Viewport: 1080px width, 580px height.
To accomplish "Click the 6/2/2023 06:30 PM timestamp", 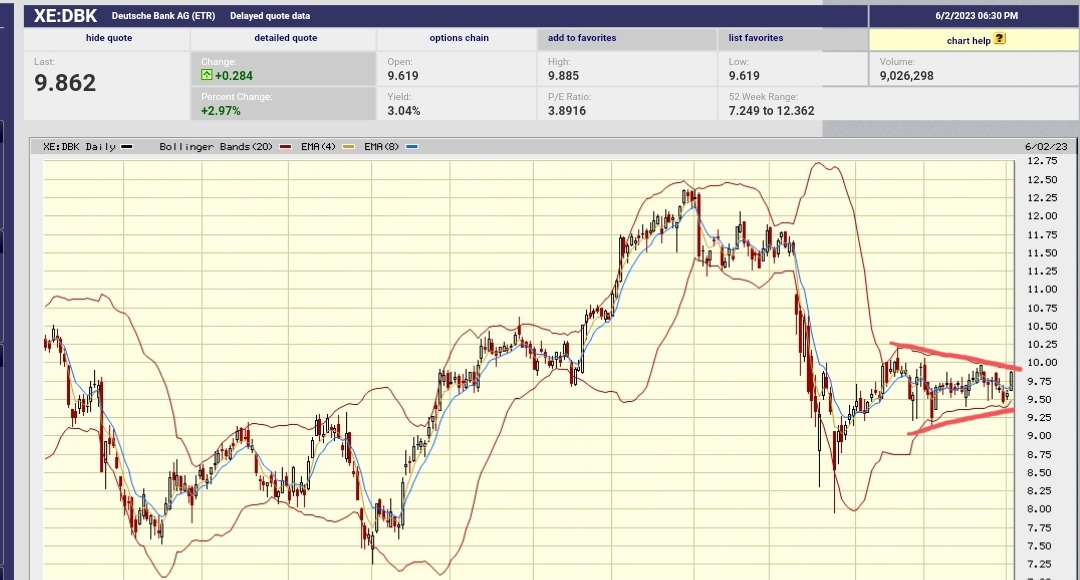I will [977, 16].
